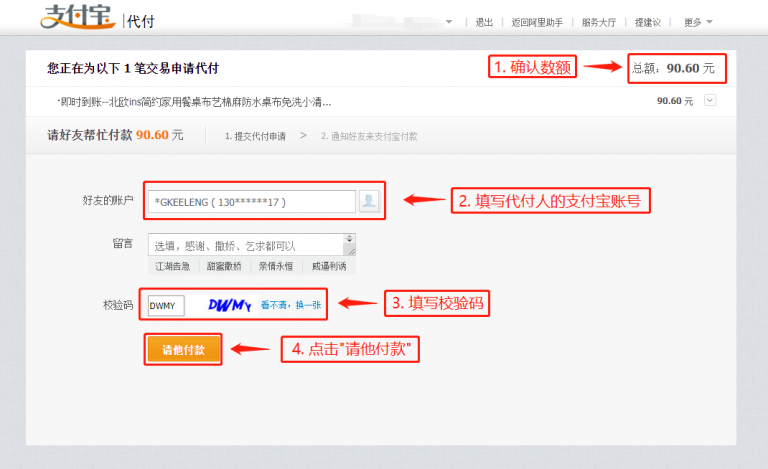Click the 退出 link
The width and height of the screenshot is (768, 469).
tap(484, 22)
